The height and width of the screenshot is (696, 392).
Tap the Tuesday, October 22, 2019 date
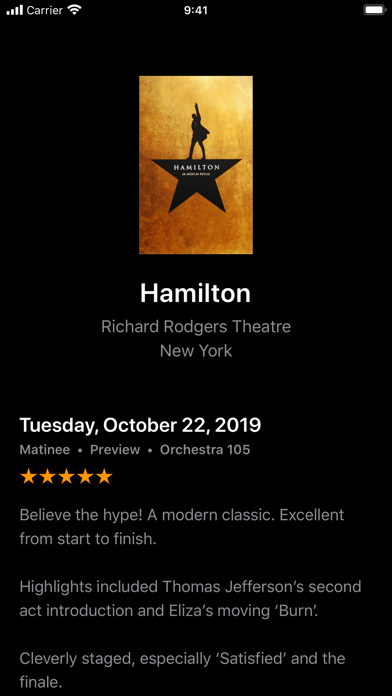point(140,425)
